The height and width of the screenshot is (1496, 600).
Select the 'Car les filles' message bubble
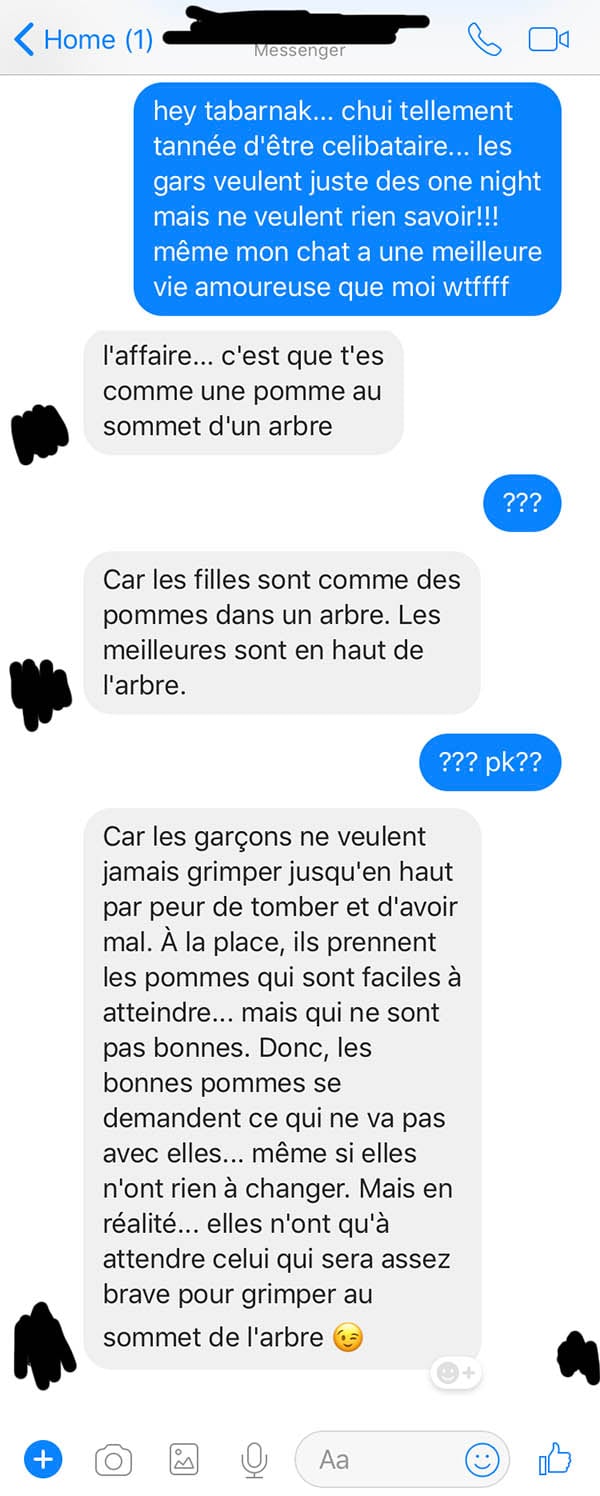click(x=282, y=632)
